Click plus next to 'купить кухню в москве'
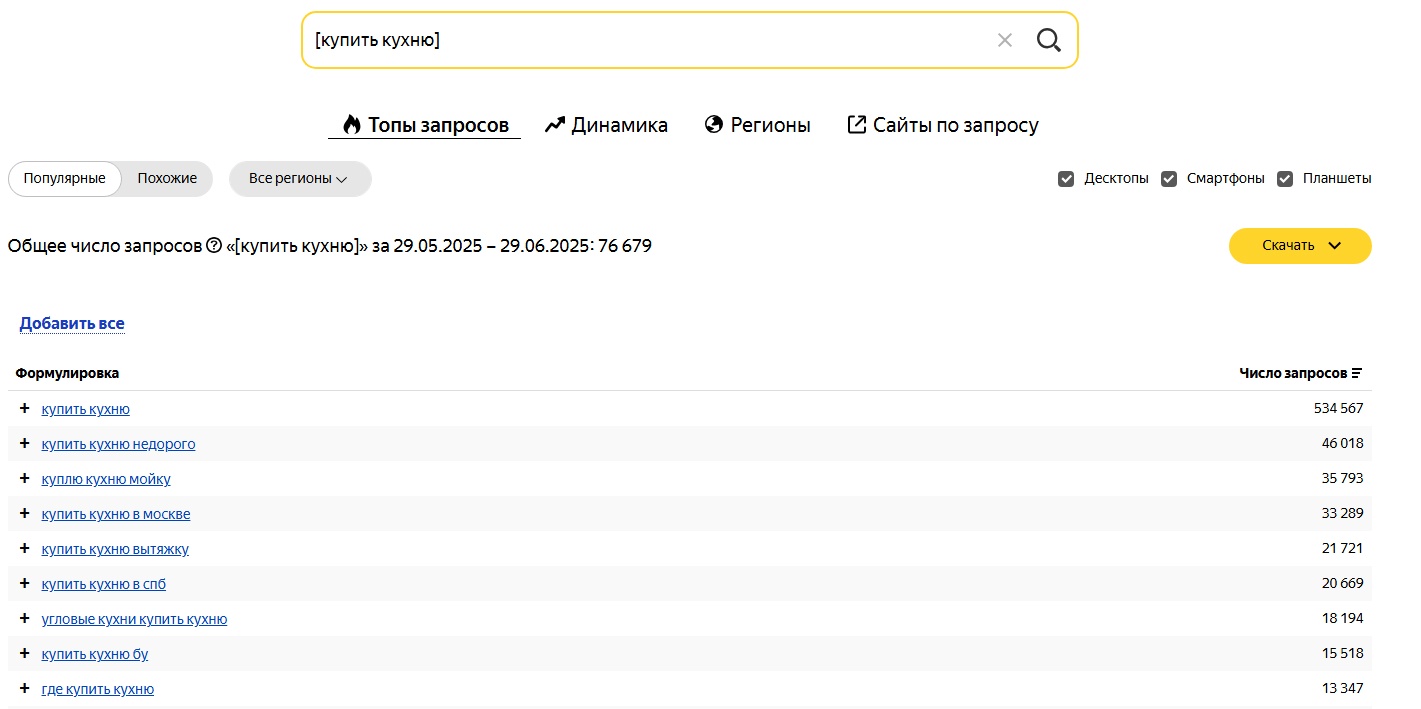The height and width of the screenshot is (709, 1421). pos(25,513)
